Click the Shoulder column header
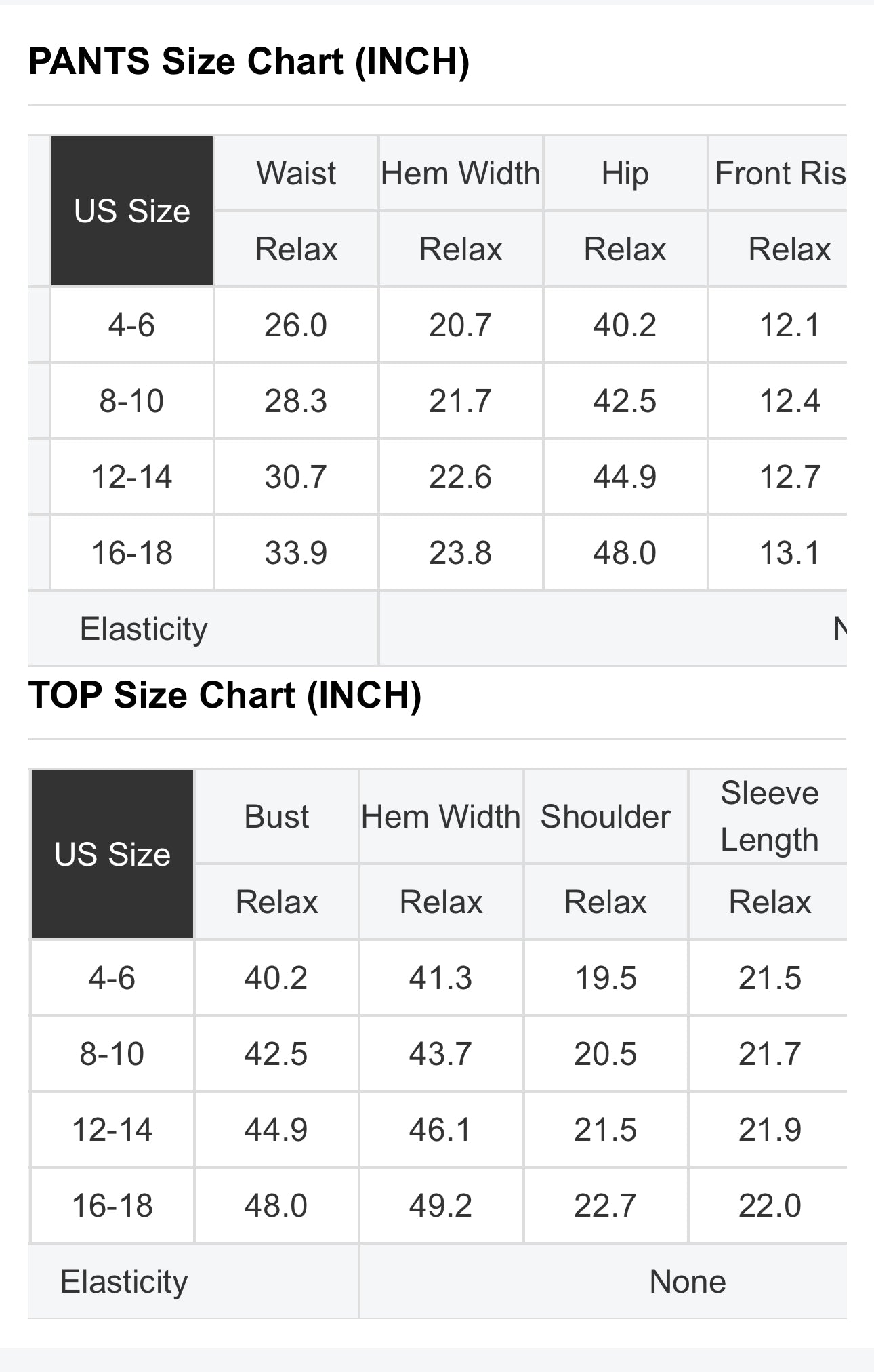 coord(605,816)
